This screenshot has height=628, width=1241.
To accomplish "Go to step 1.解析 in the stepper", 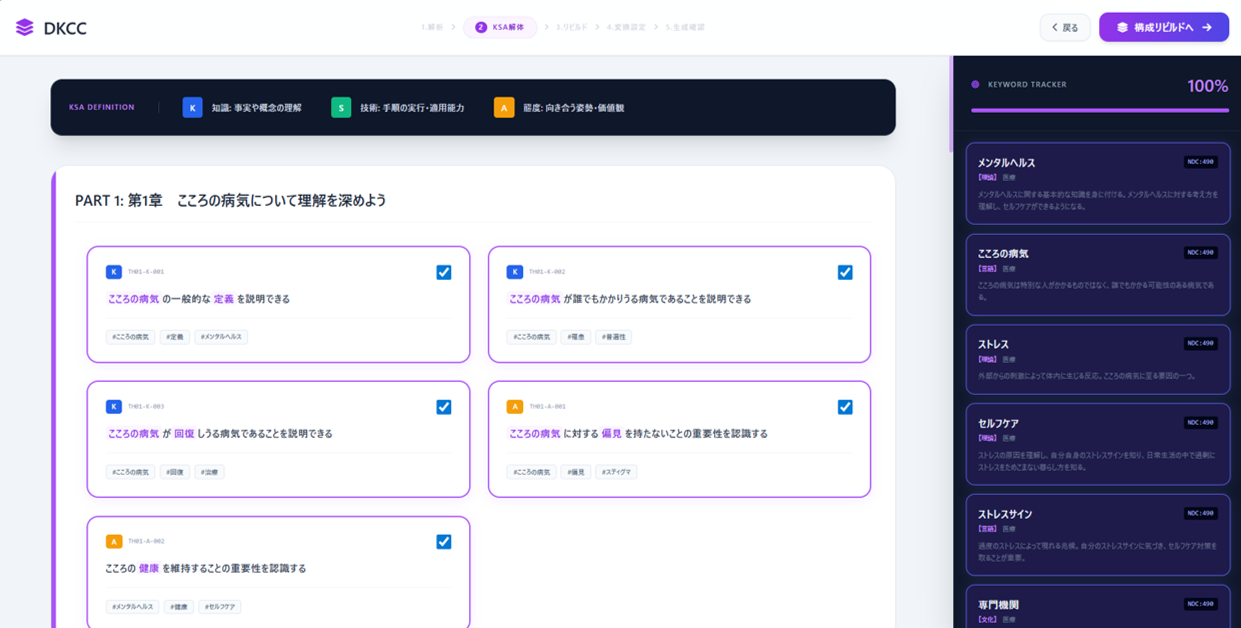I will tap(432, 27).
